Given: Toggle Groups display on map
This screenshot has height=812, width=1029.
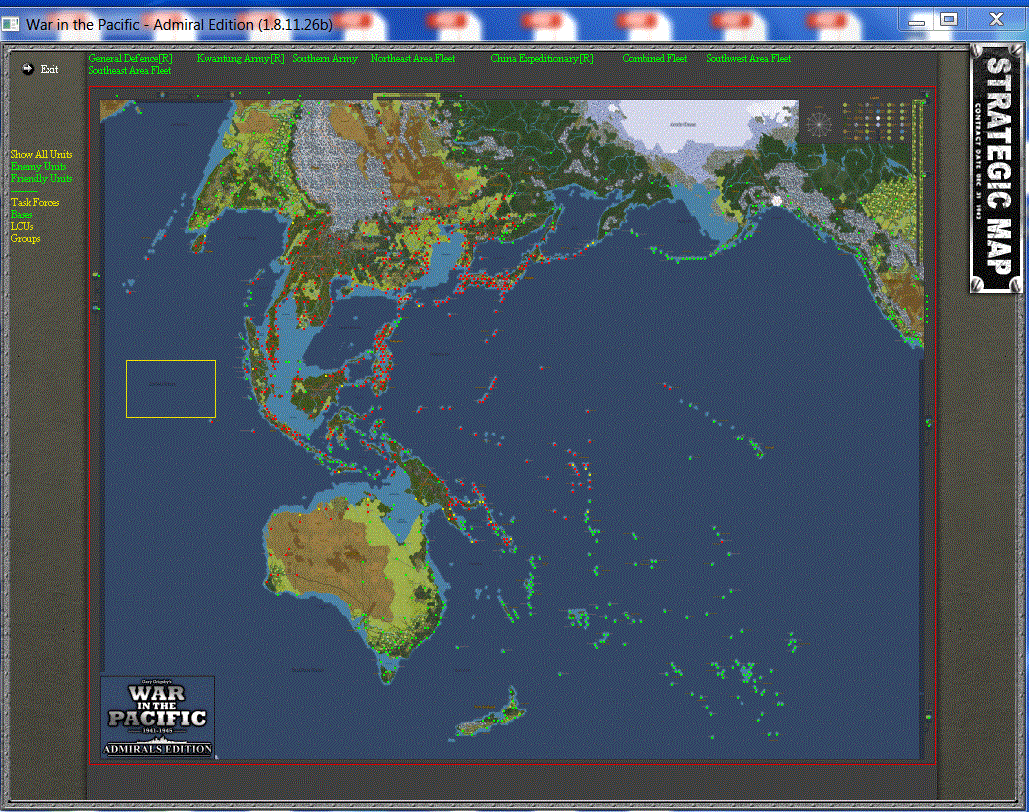Looking at the screenshot, I should [x=25, y=238].
